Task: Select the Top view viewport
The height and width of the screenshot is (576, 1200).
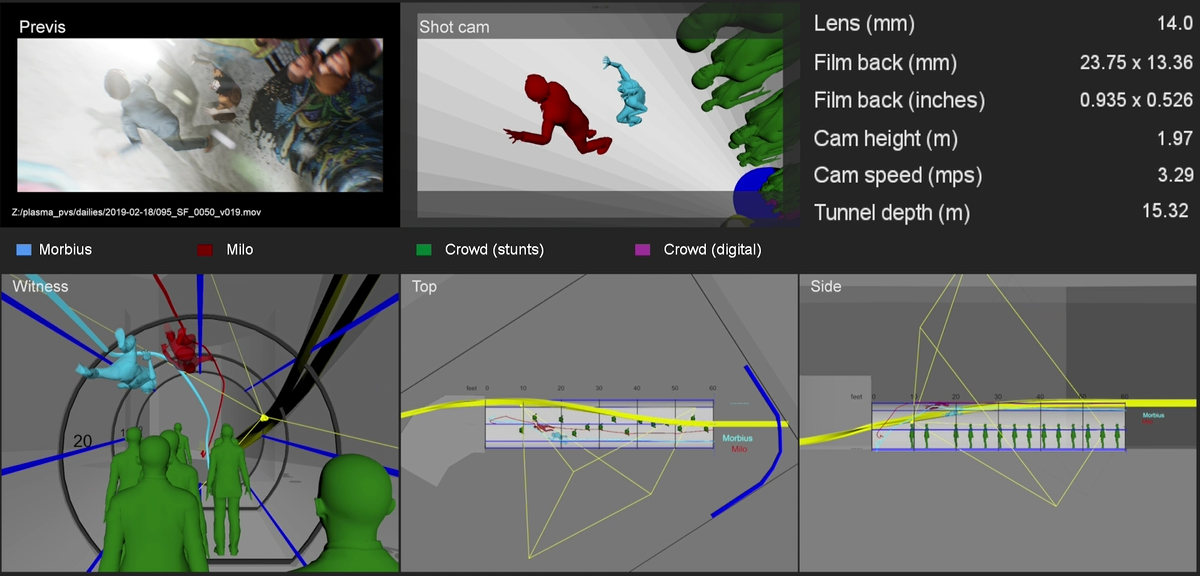Action: (599, 423)
